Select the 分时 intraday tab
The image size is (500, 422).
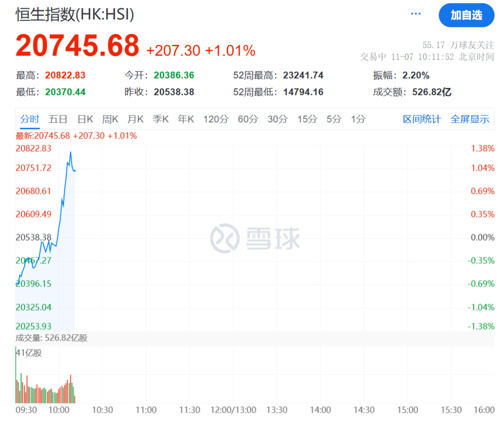click(x=29, y=119)
